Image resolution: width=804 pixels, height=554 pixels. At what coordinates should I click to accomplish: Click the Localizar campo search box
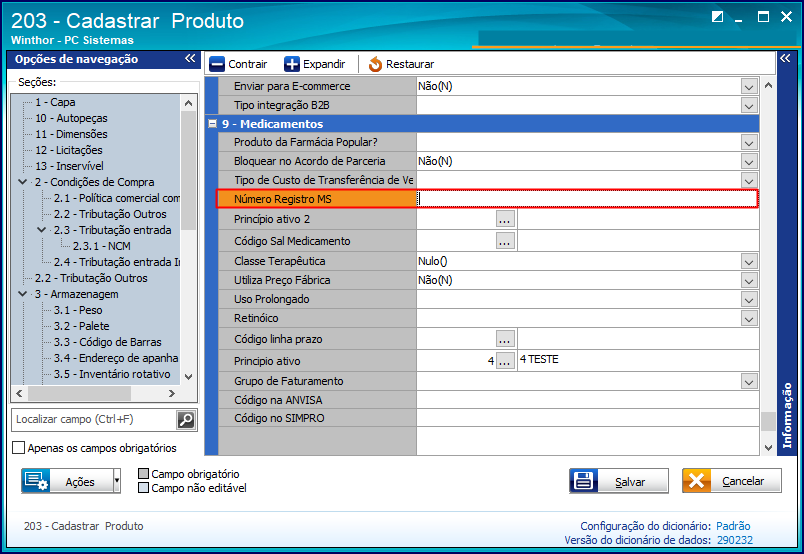point(94,420)
